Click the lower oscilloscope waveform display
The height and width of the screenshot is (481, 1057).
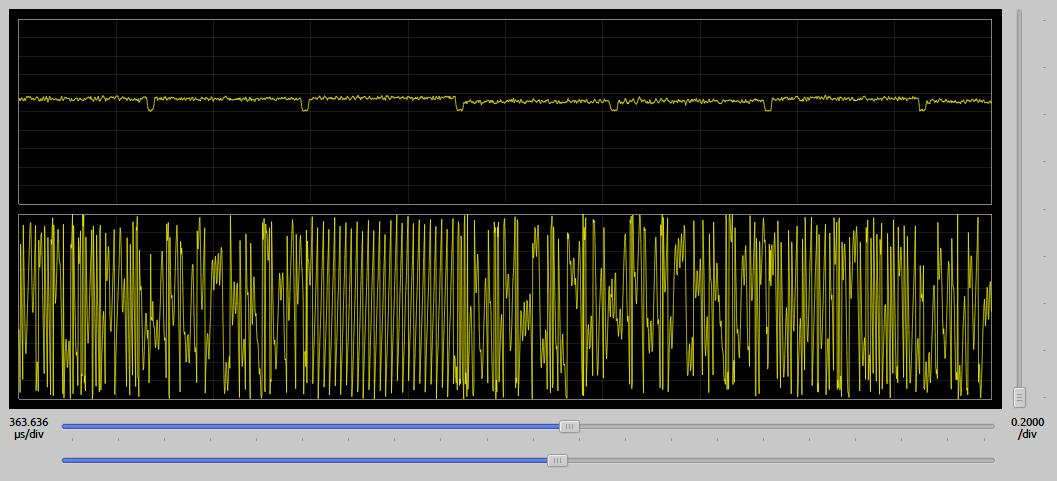[x=505, y=307]
